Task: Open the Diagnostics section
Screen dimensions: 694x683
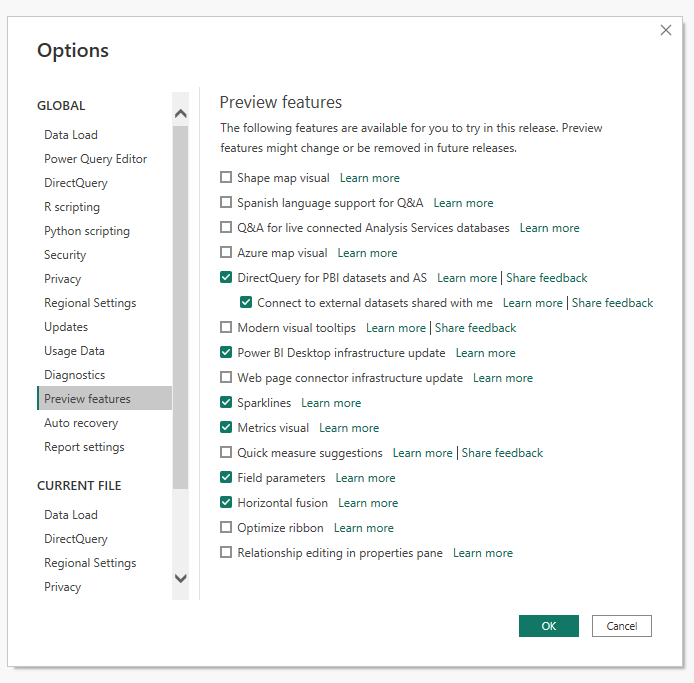Action: [74, 375]
